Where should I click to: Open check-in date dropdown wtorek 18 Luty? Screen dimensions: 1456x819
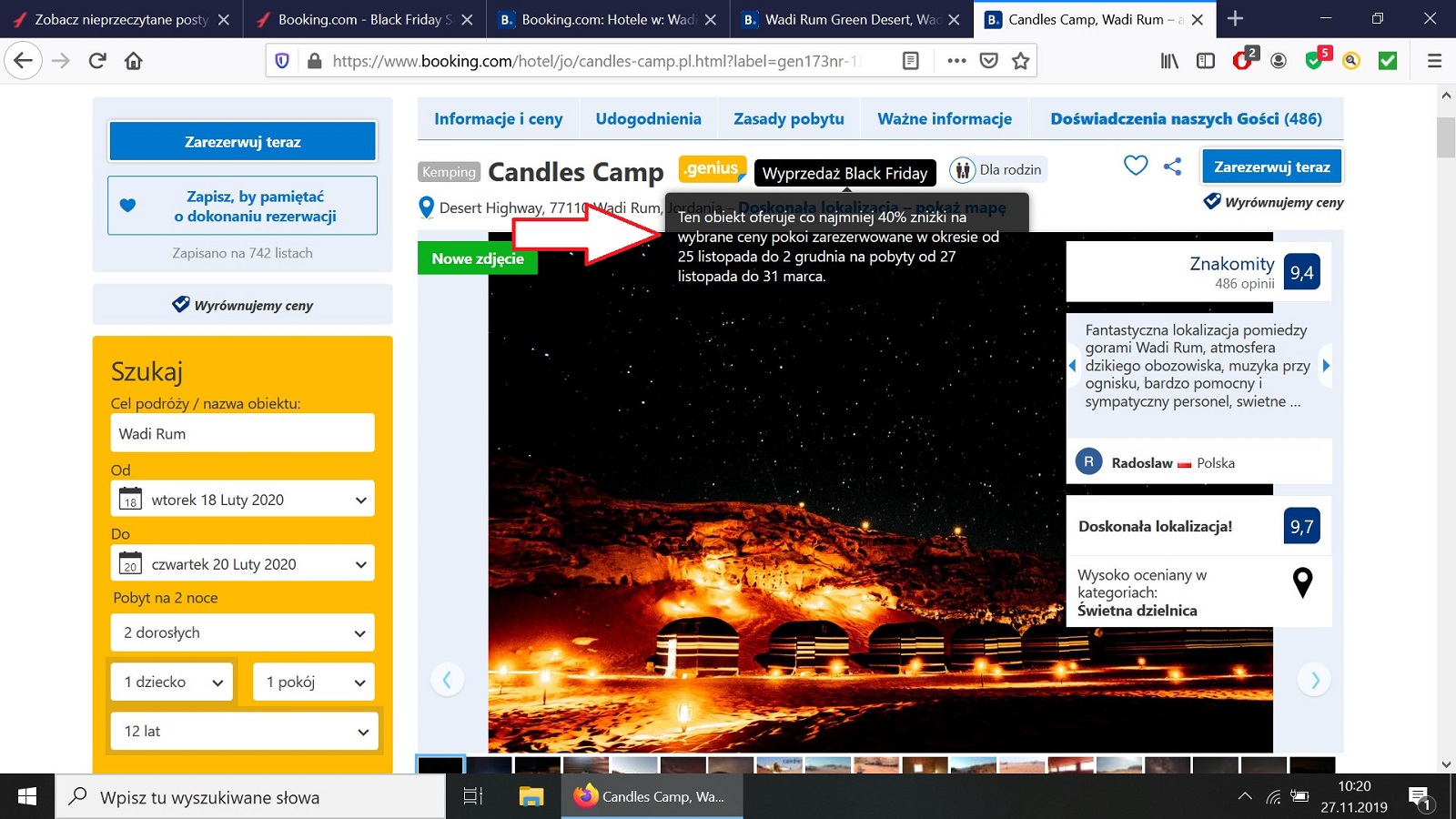pos(243,499)
